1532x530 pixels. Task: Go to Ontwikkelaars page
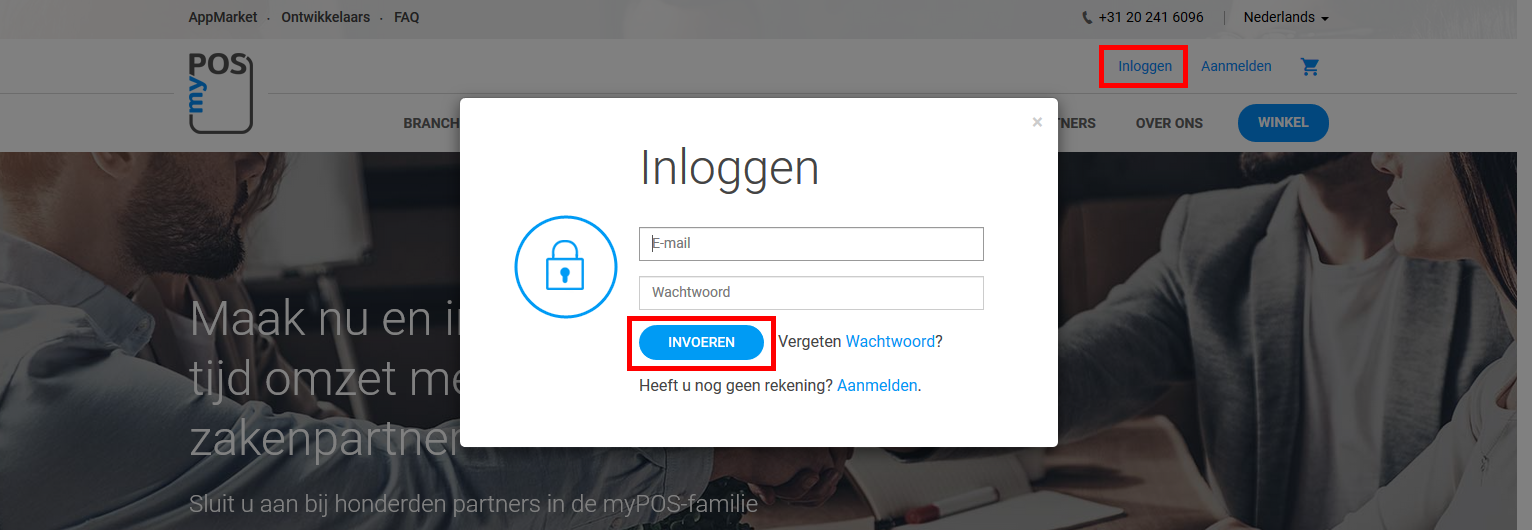click(x=325, y=18)
